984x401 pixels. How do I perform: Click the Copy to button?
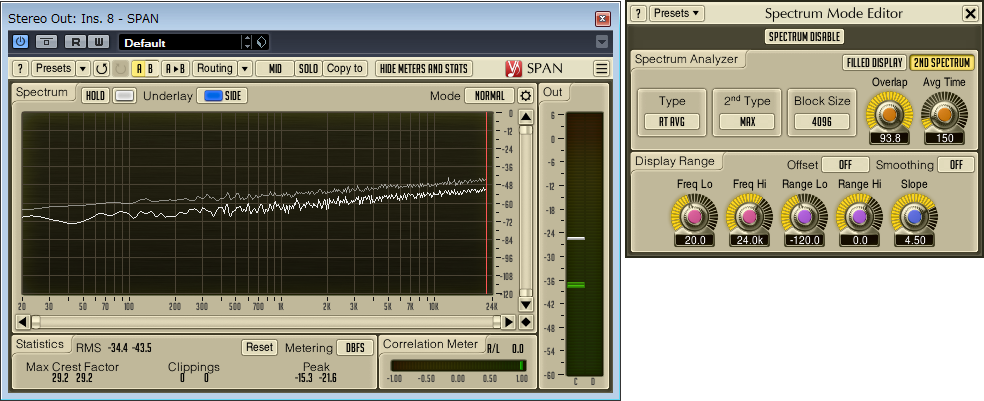coord(345,68)
